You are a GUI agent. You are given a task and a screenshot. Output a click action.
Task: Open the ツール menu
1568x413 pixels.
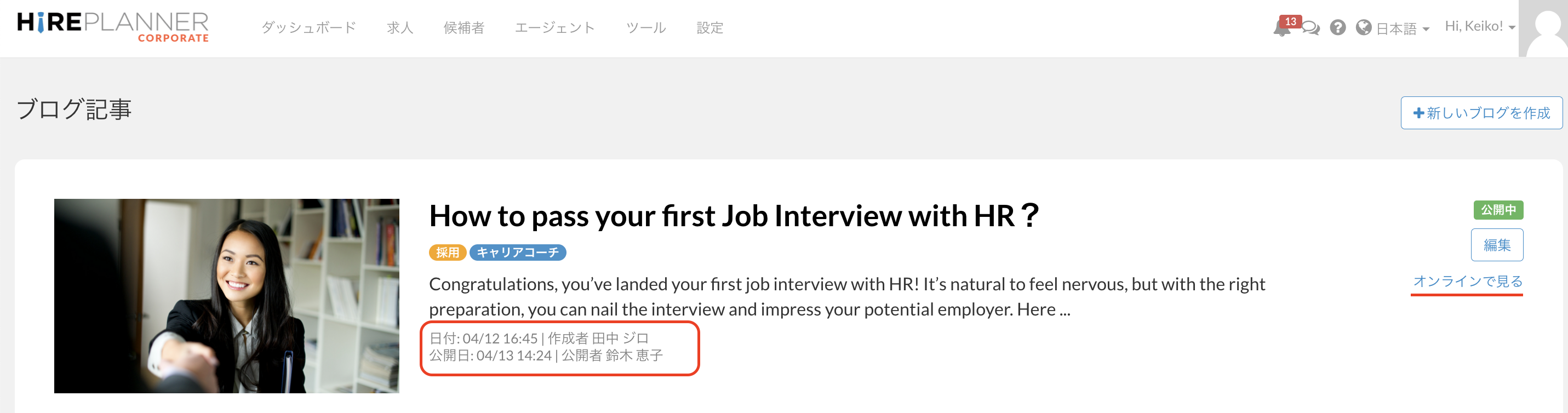pos(646,28)
